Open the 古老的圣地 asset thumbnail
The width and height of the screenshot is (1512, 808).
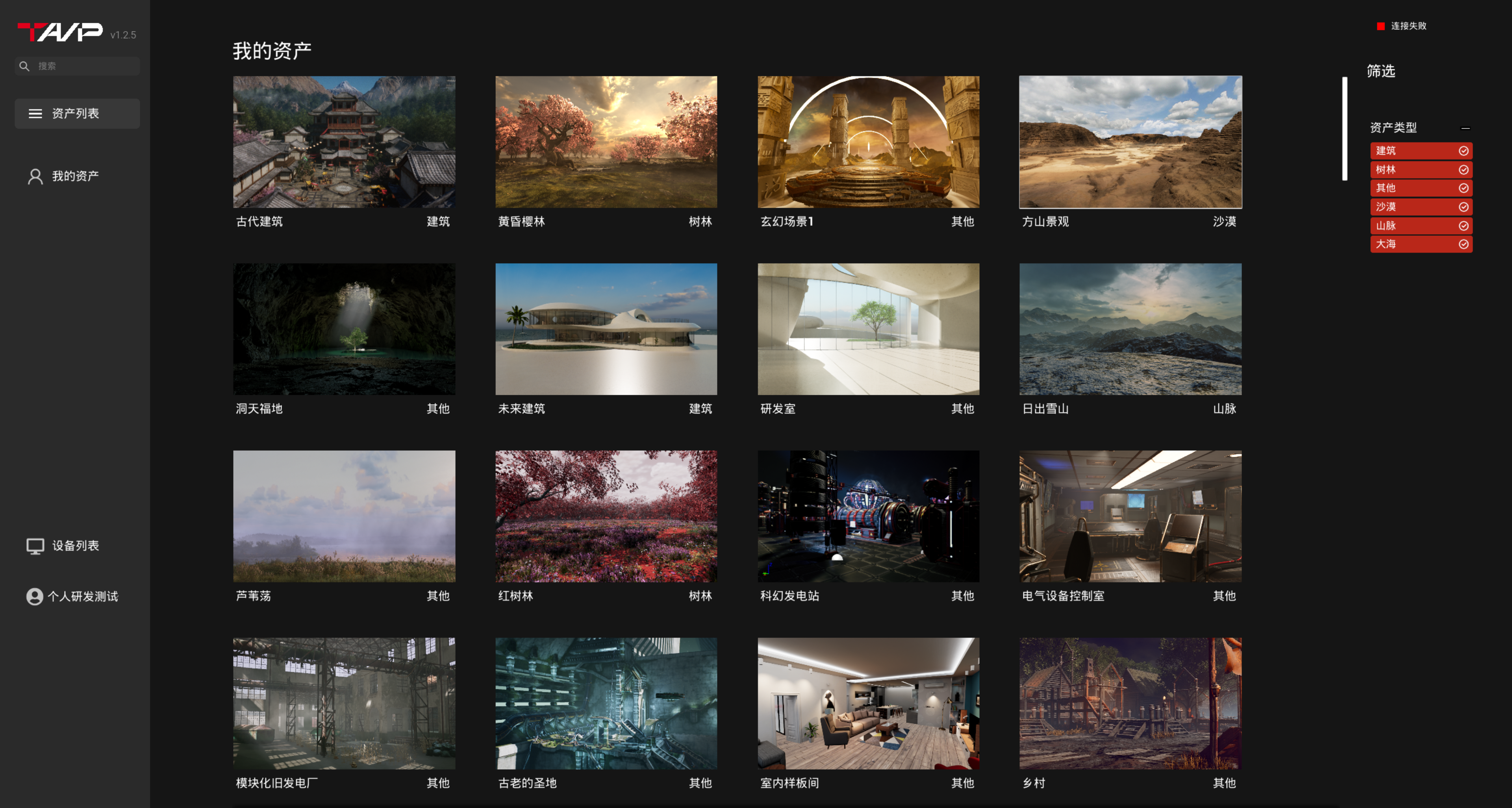click(606, 704)
